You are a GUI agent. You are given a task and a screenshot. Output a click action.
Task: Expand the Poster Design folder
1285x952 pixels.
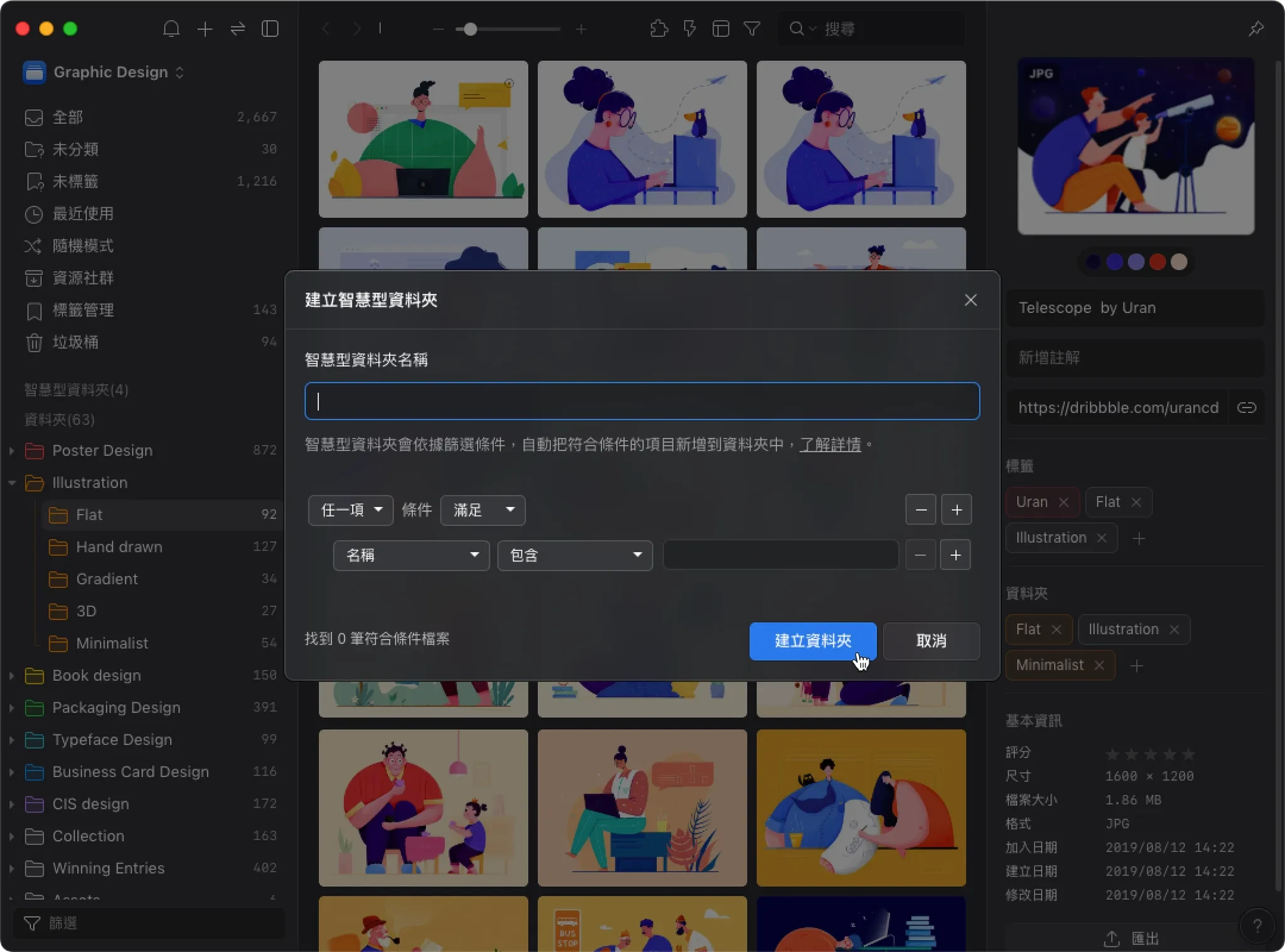(12, 451)
